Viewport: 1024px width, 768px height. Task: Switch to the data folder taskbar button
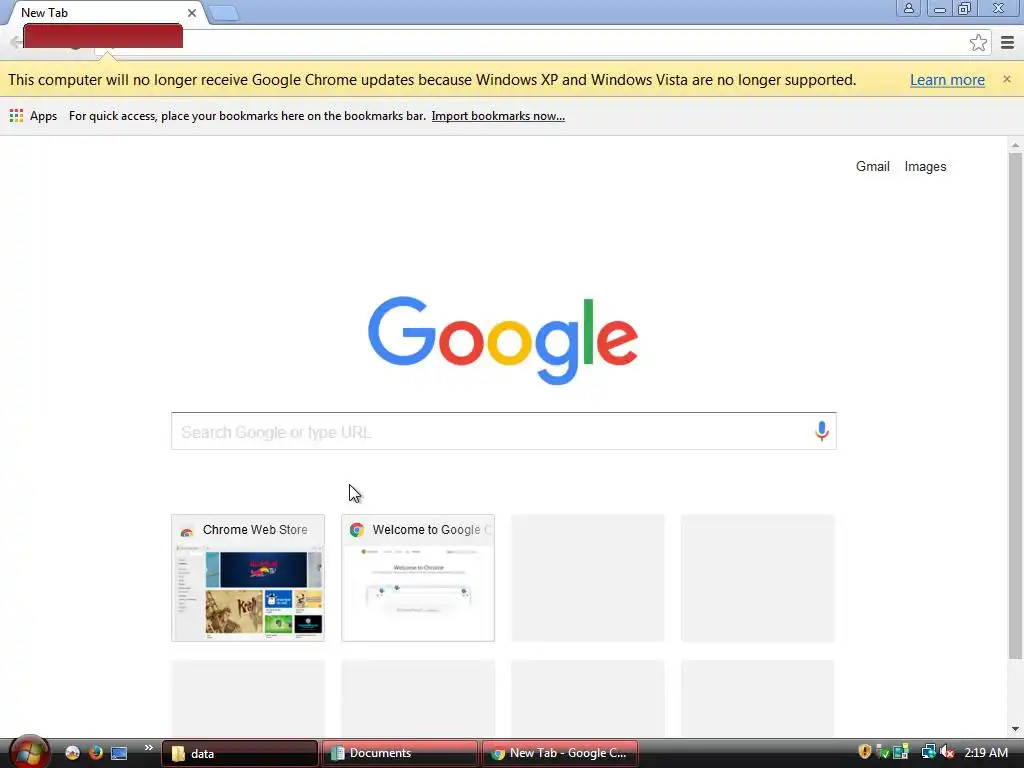click(240, 753)
